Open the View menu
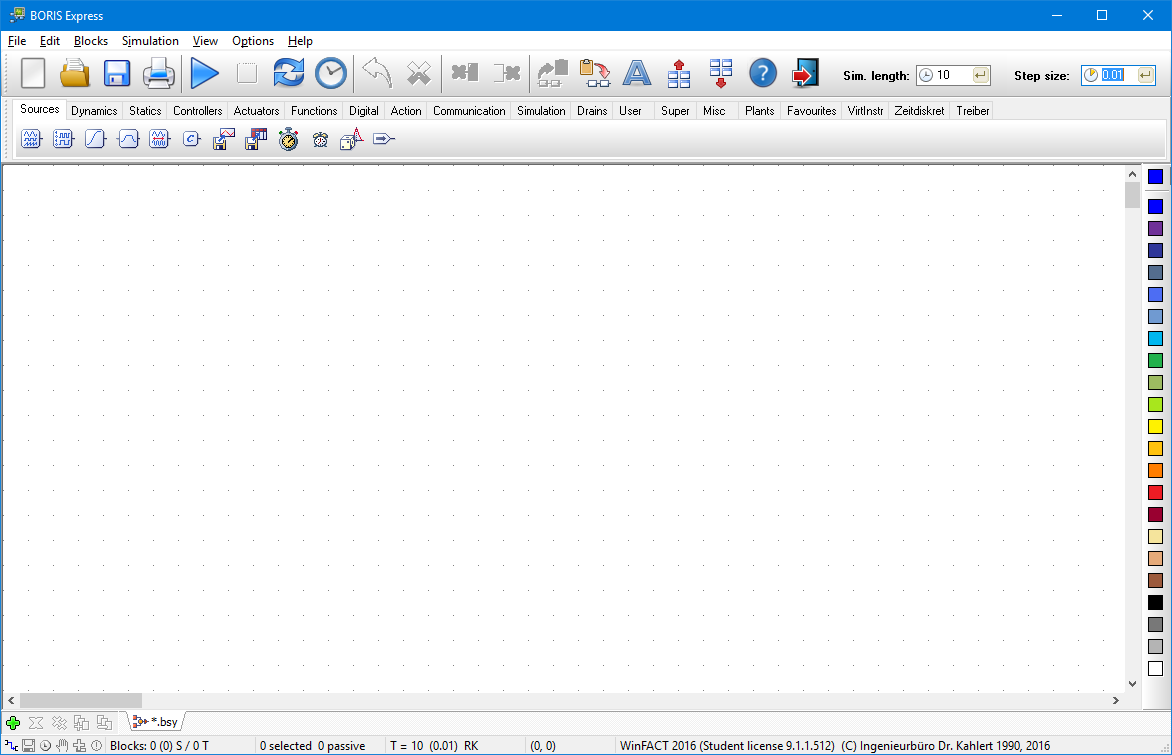 pyautogui.click(x=205, y=41)
